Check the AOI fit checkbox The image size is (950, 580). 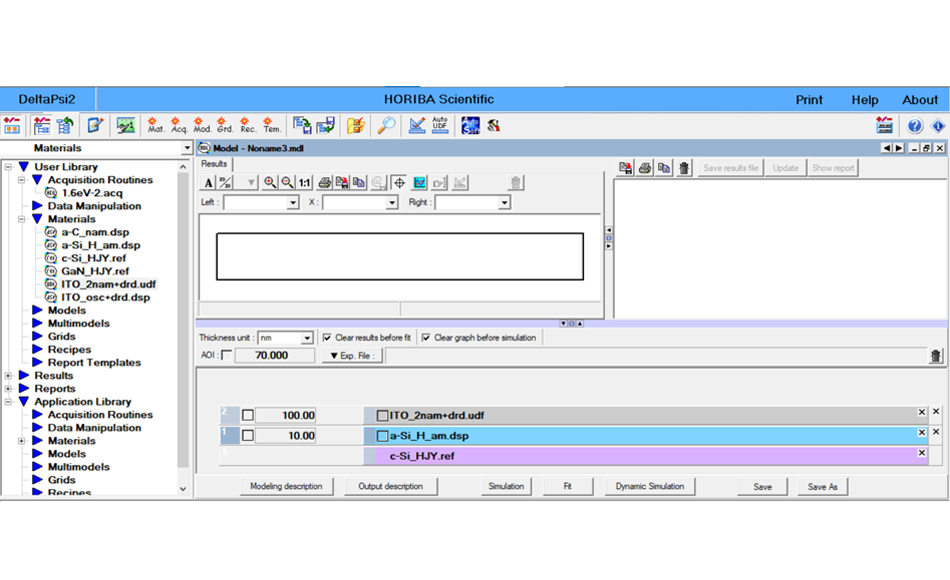(x=227, y=355)
